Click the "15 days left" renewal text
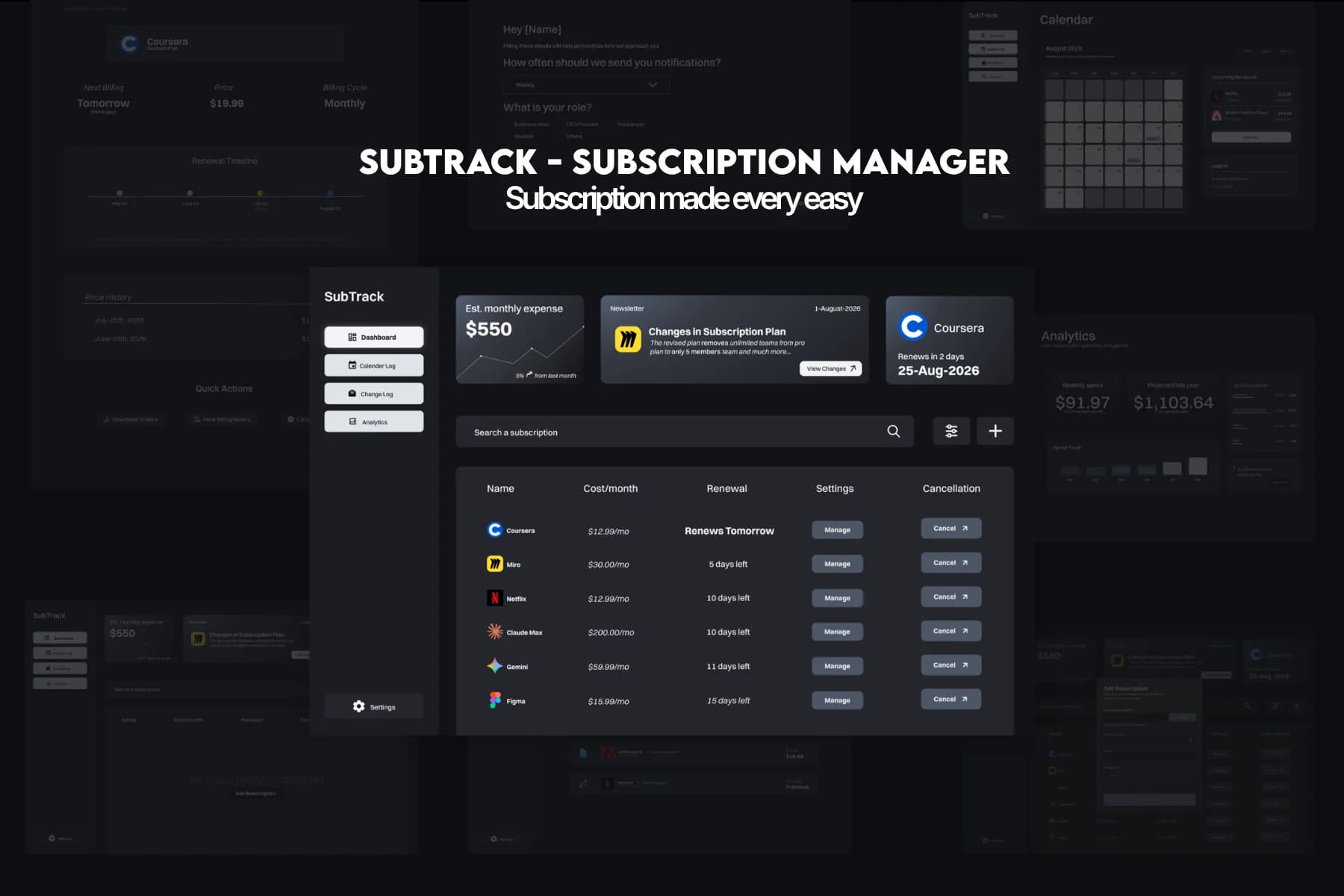The width and height of the screenshot is (1344, 896). click(728, 700)
